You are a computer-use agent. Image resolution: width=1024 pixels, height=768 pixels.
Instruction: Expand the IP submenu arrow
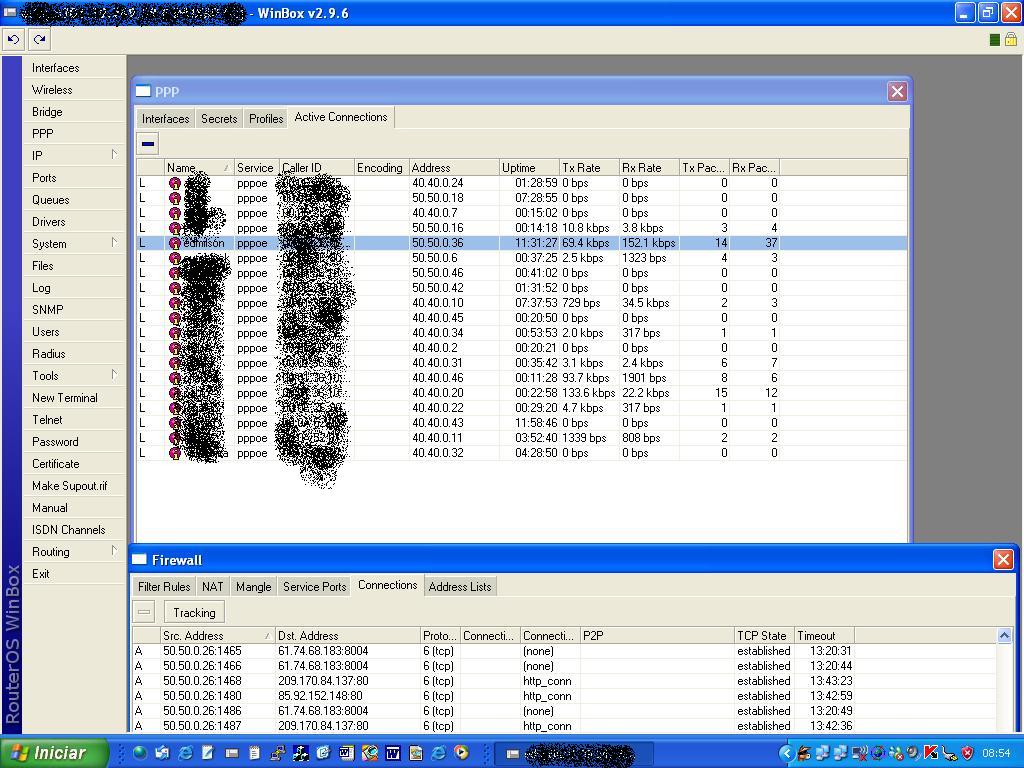tap(114, 154)
